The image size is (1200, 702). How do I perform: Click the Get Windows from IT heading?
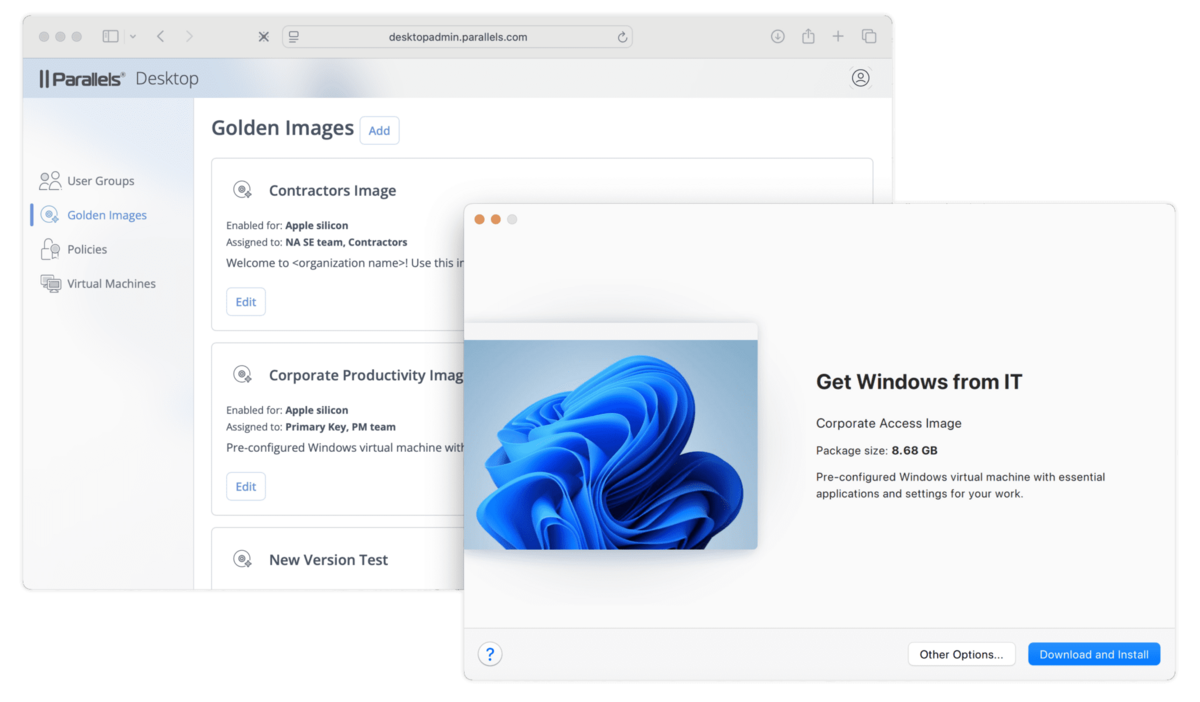click(919, 381)
